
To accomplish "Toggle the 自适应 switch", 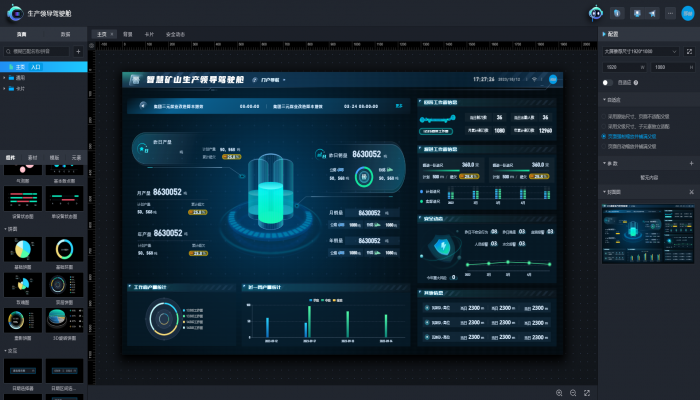I will point(609,82).
